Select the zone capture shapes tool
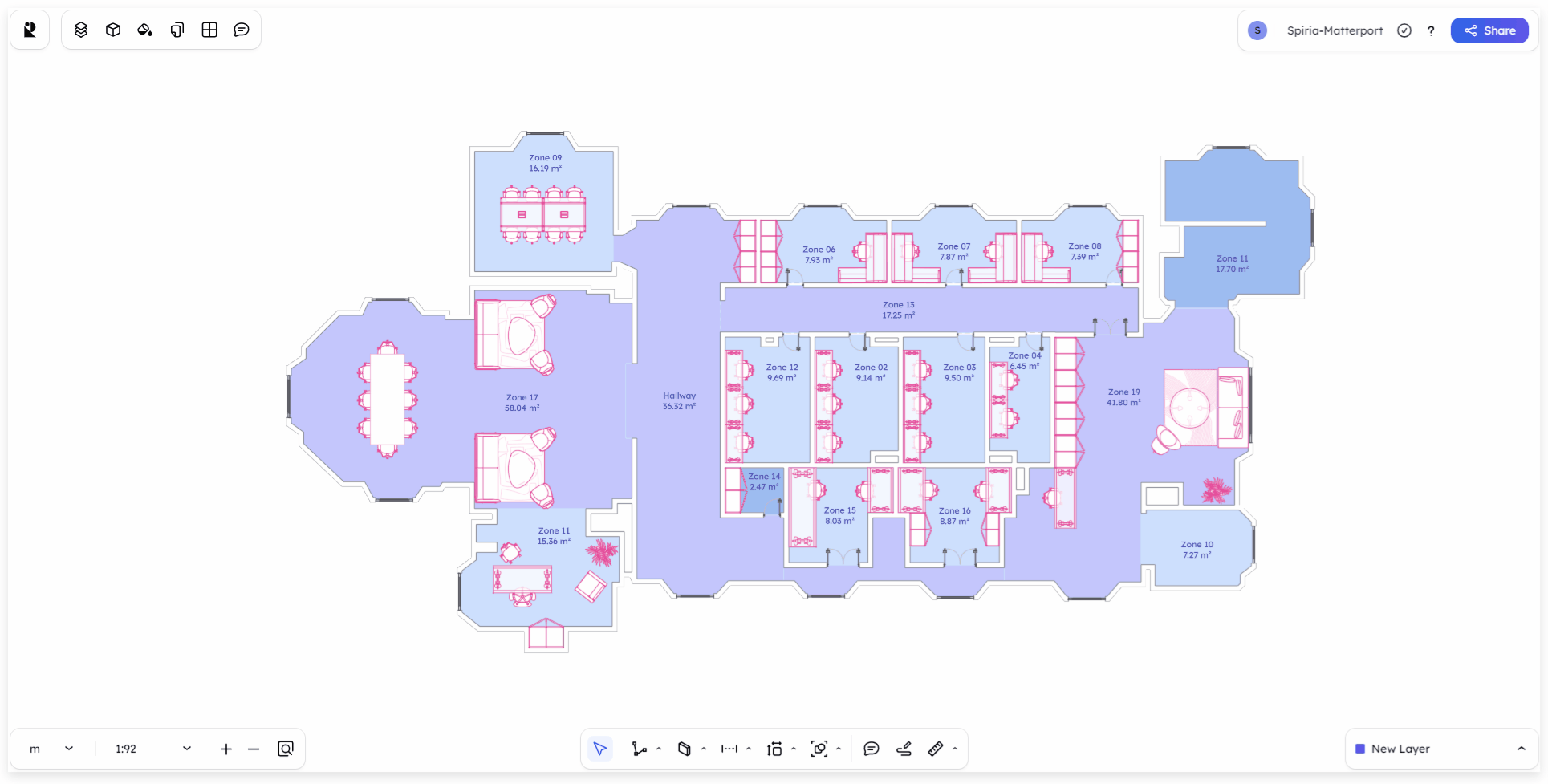 click(x=819, y=749)
